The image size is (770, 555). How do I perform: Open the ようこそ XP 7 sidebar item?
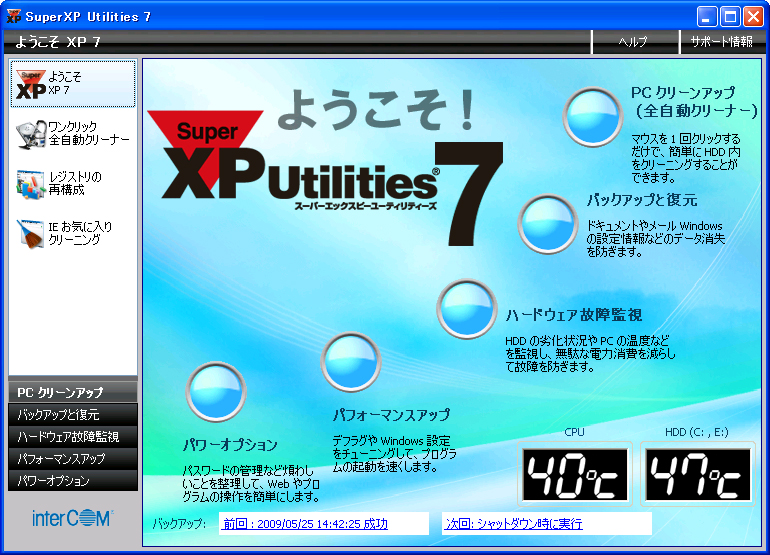[x=73, y=83]
